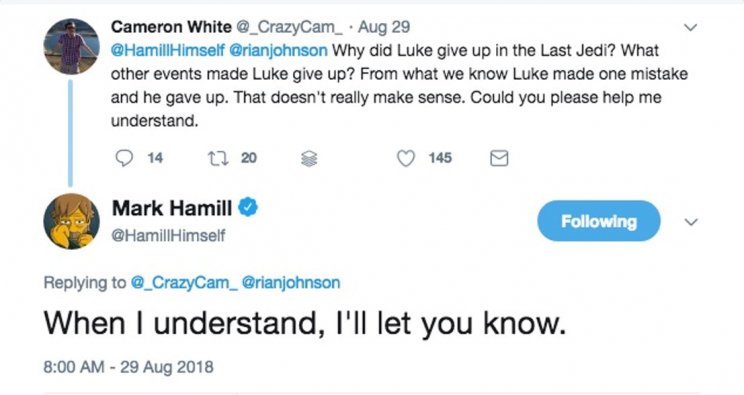Open @_CrazyCam_ link in Replying to
The image size is (744, 395).
(184, 282)
